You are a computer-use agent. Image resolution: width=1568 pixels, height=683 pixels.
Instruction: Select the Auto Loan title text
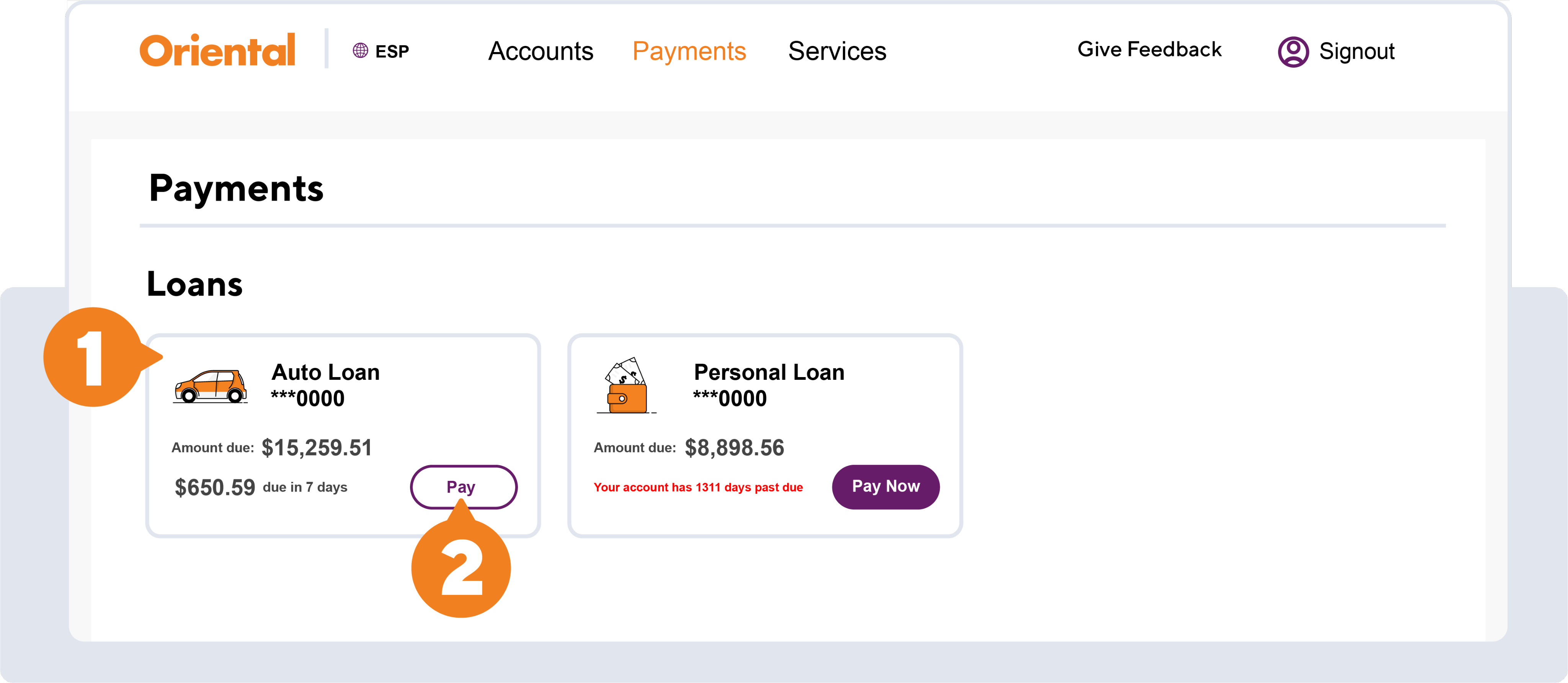pos(326,372)
